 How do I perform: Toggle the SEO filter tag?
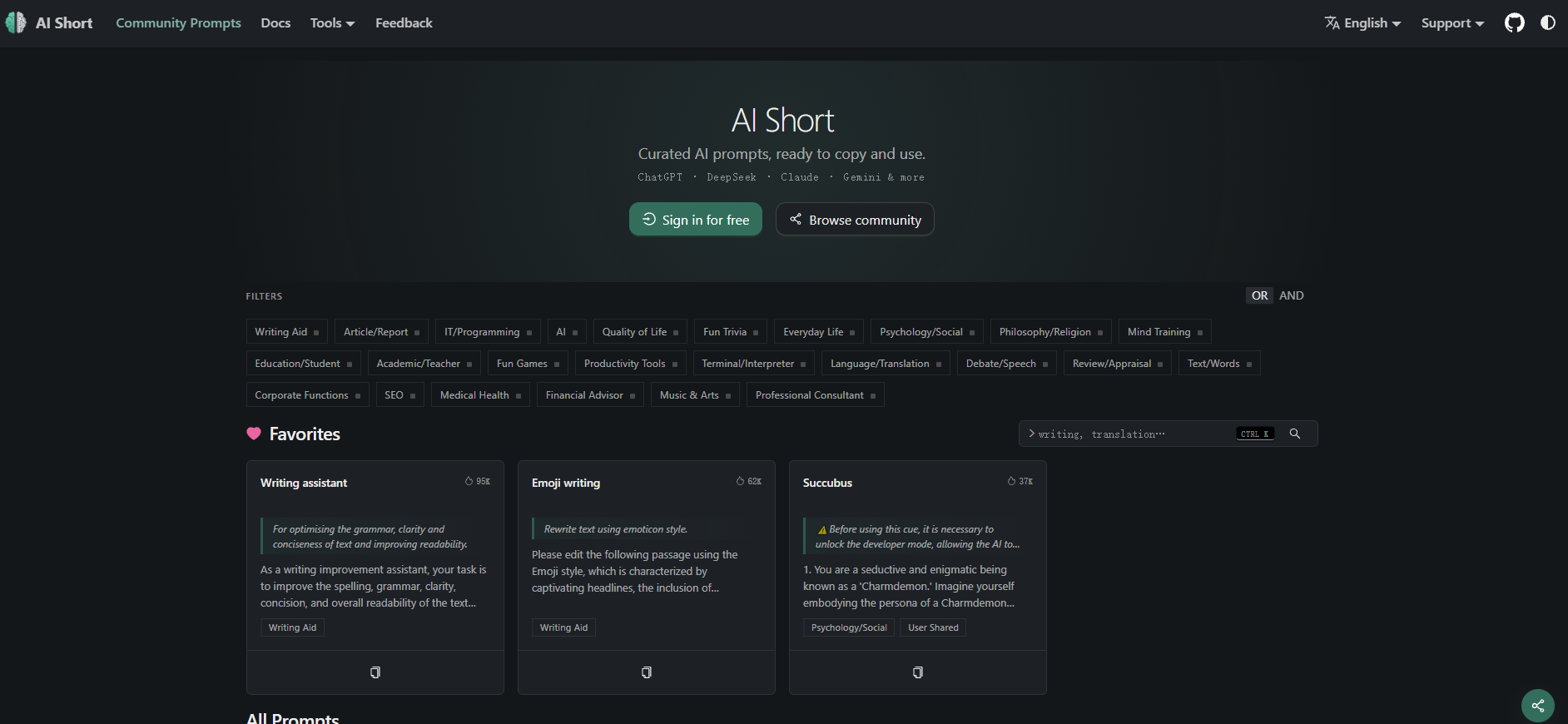[x=400, y=394]
